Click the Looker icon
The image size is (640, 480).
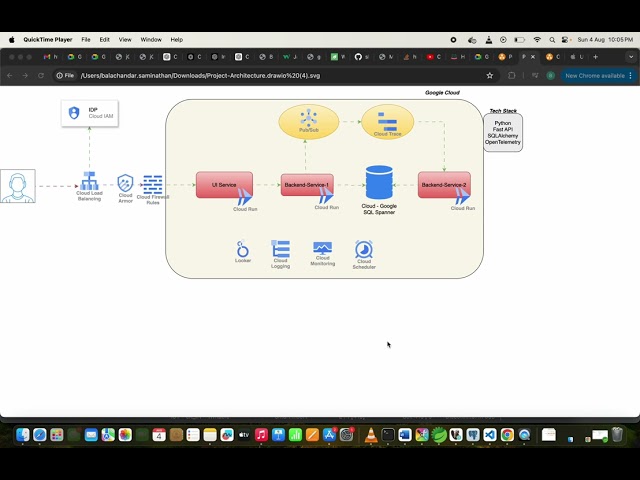[x=242, y=249]
